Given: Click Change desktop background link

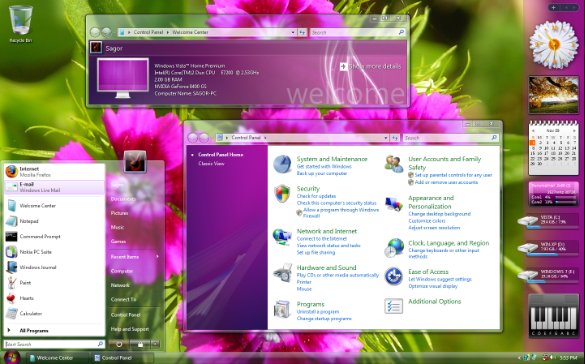Looking at the screenshot, I should click(439, 214).
